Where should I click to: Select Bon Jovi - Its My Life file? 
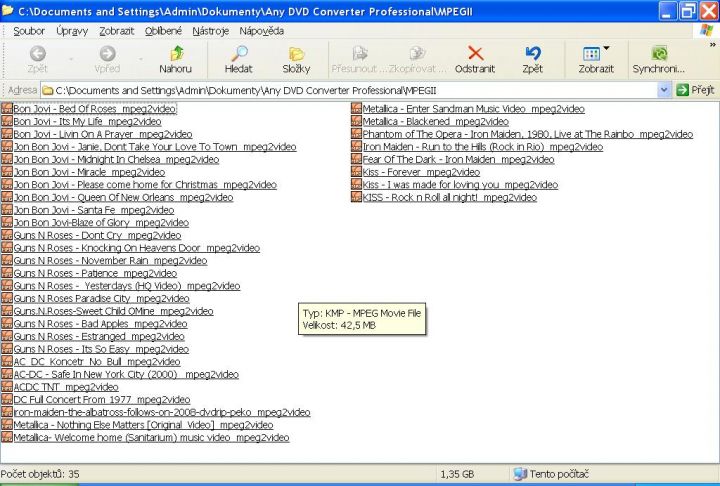(x=87, y=121)
